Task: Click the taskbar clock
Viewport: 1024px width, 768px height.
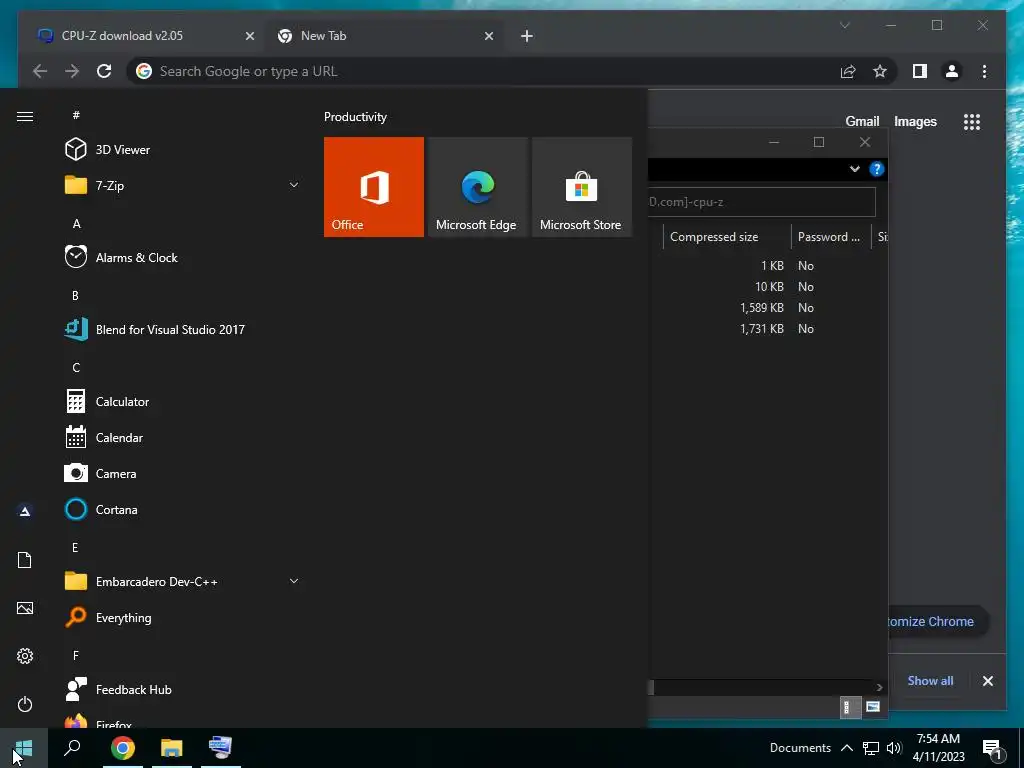Action: point(938,748)
